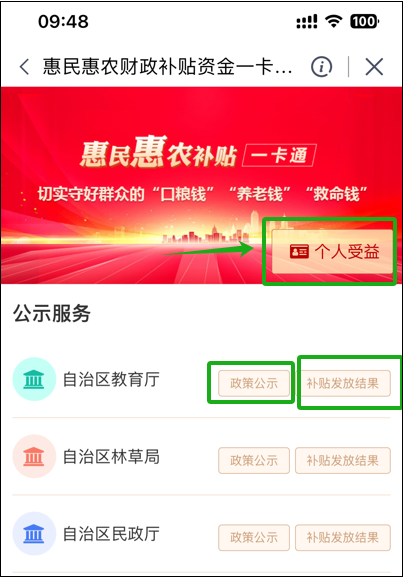The height and width of the screenshot is (577, 404).
Task: Open 政策公示 for 自治区教育厅
Action: (x=254, y=383)
